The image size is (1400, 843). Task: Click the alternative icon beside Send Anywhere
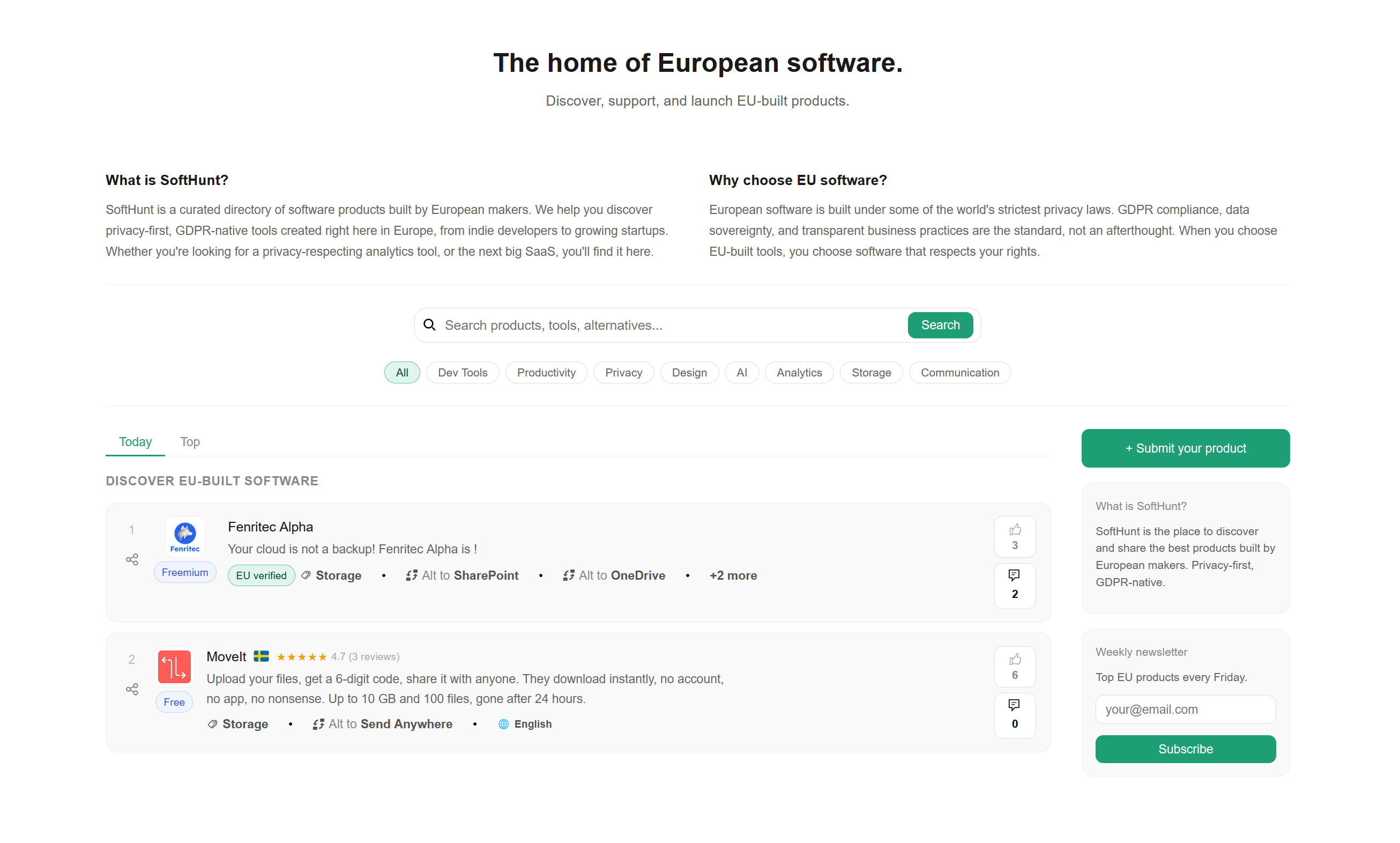pyautogui.click(x=318, y=724)
